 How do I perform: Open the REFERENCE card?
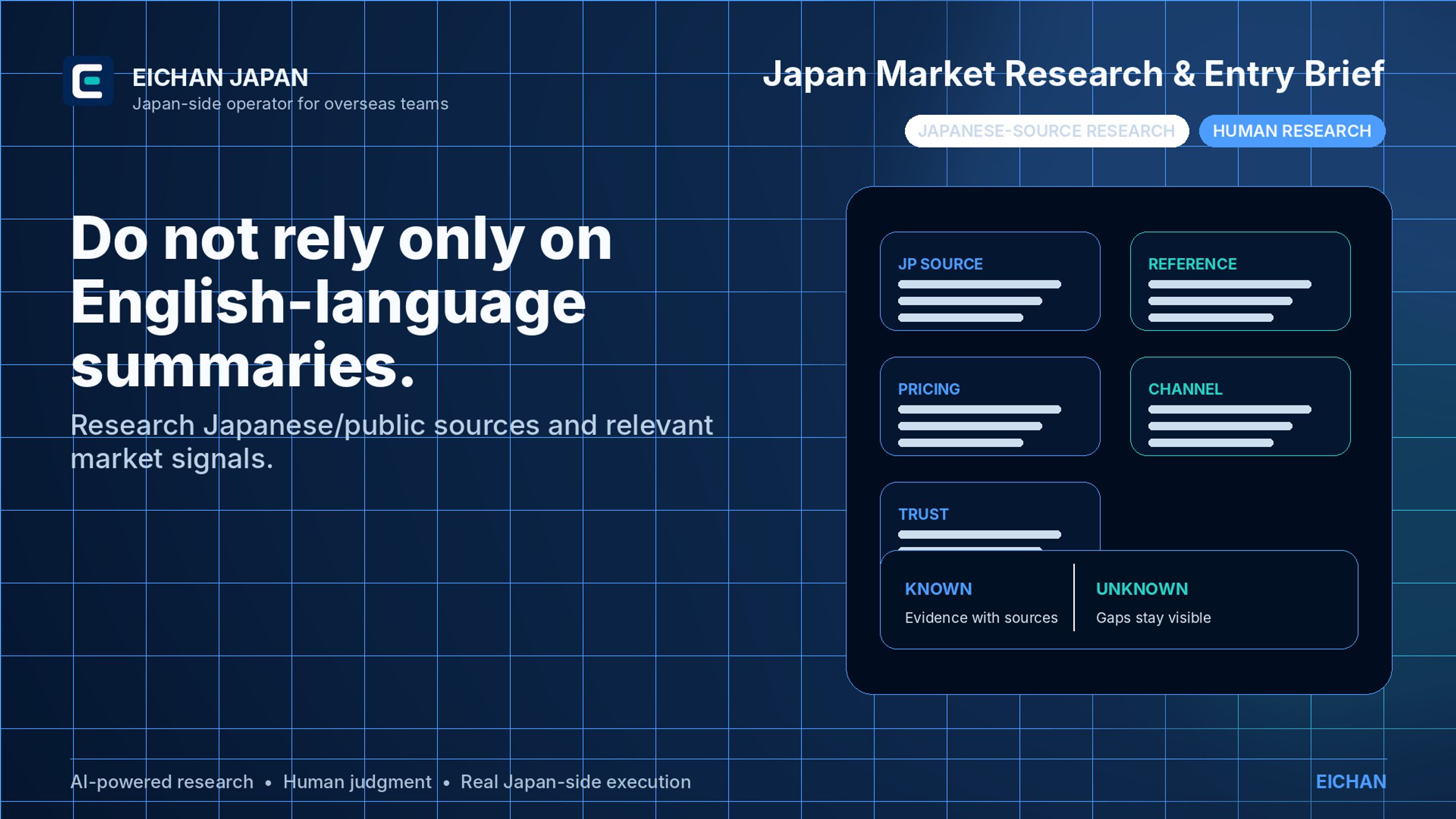1240,281
